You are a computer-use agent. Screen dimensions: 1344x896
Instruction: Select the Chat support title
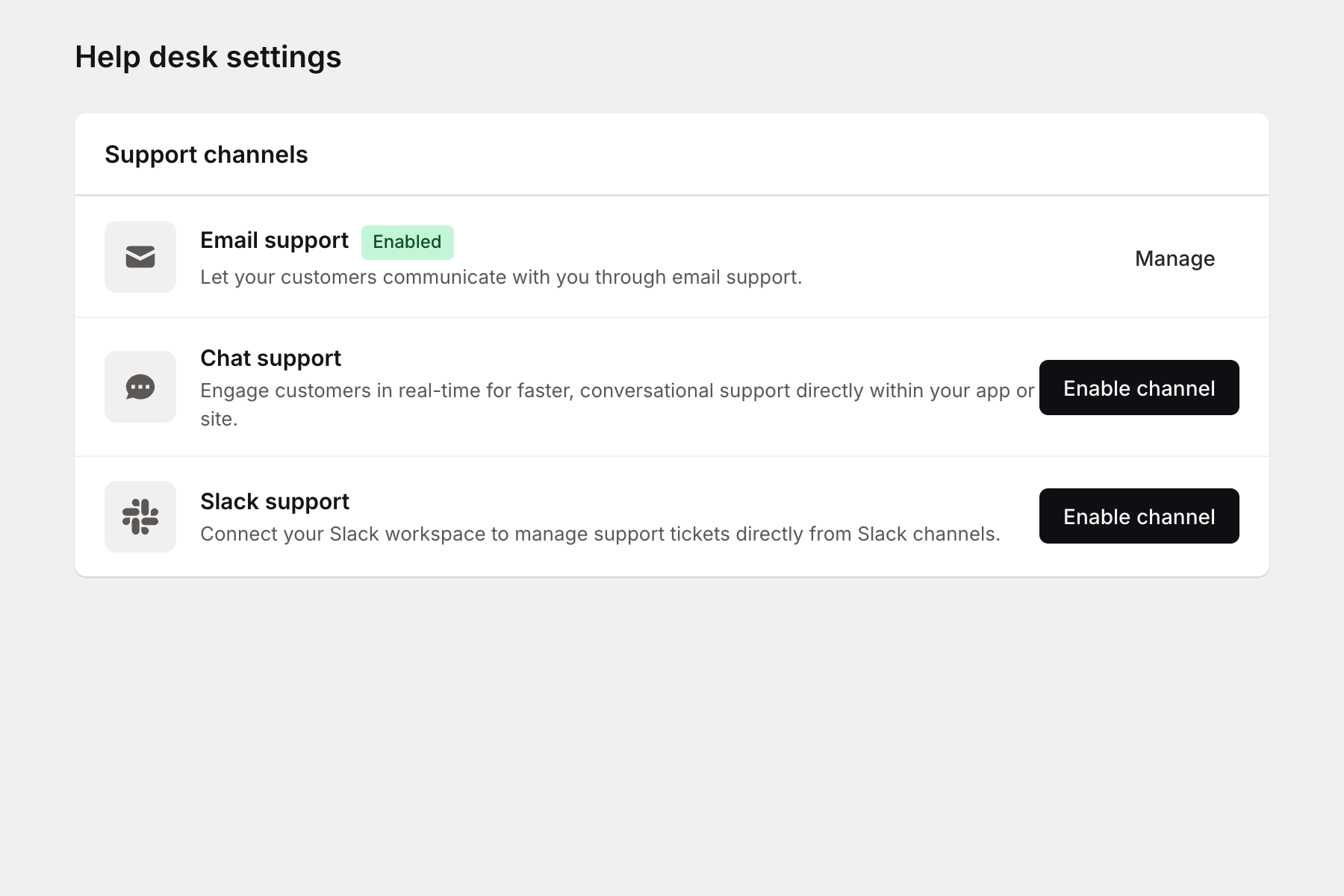[270, 358]
